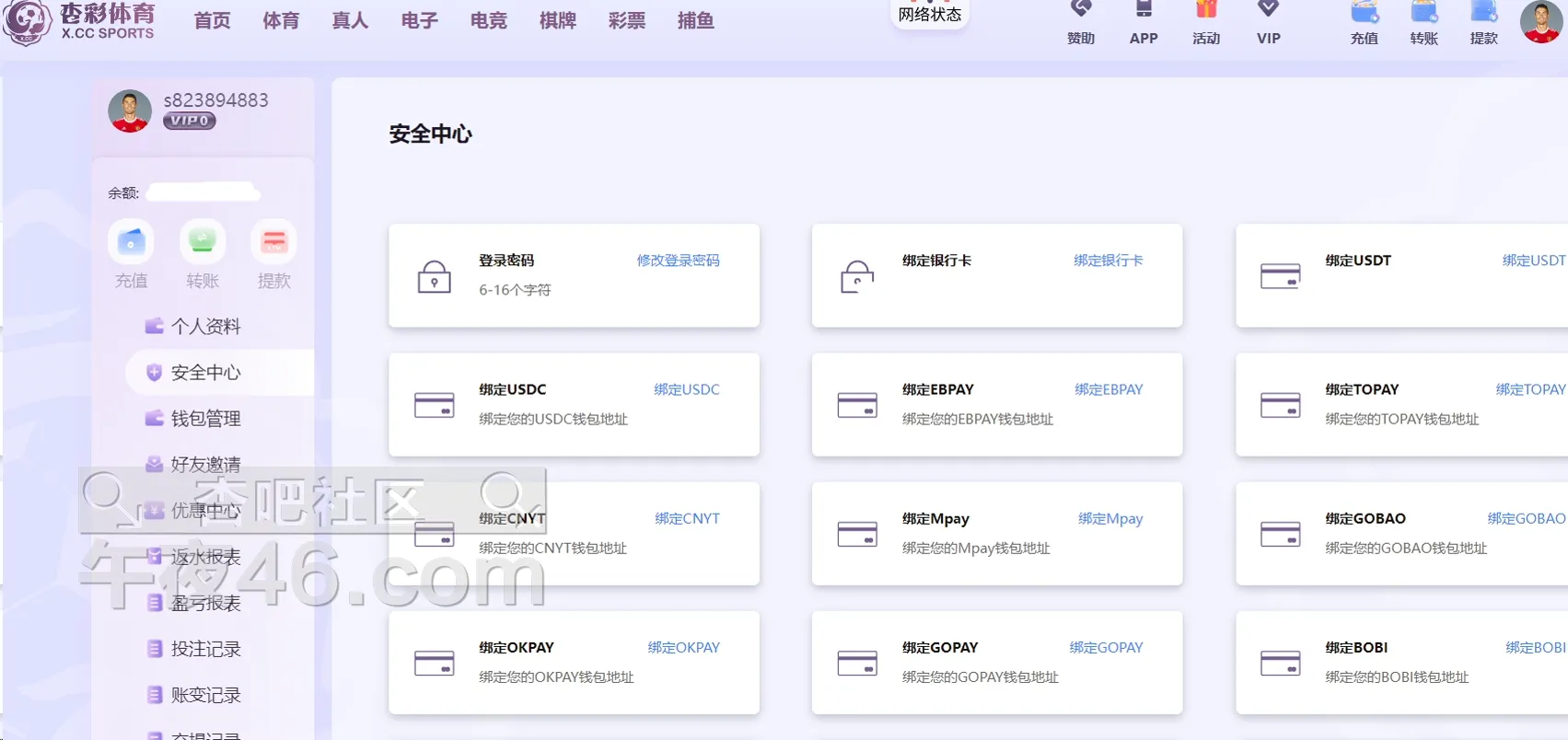Screen dimensions: 1568x740
Task: Click the 网络状态 network status indicator
Action: tap(929, 15)
